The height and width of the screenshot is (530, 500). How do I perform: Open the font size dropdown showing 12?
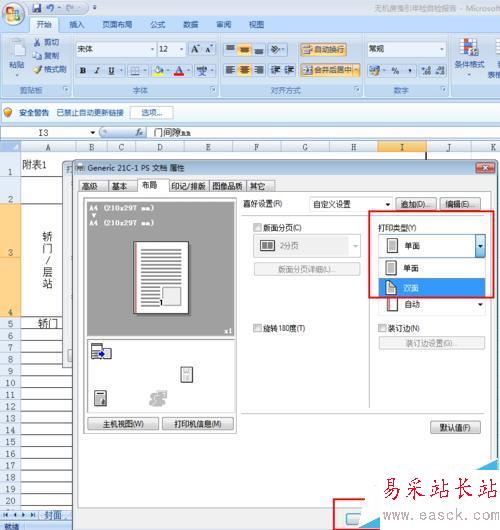pos(182,49)
